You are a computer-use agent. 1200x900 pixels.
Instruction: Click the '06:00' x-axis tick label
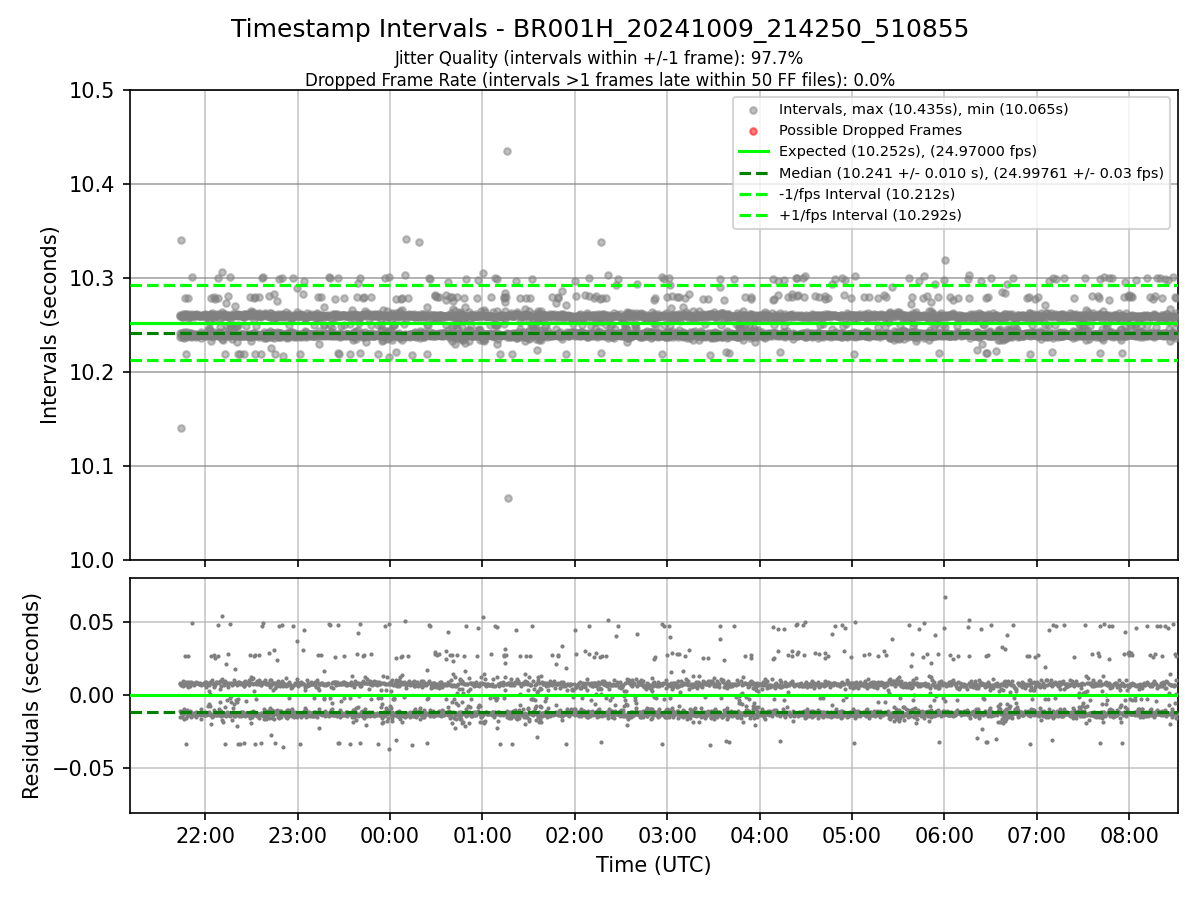pos(944,834)
